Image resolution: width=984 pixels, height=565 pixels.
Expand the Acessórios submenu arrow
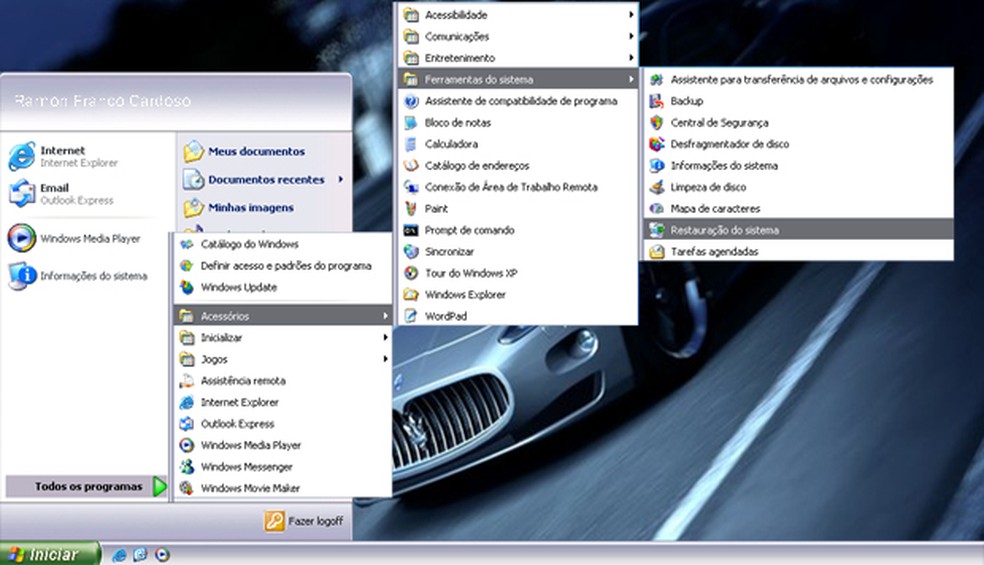385,316
